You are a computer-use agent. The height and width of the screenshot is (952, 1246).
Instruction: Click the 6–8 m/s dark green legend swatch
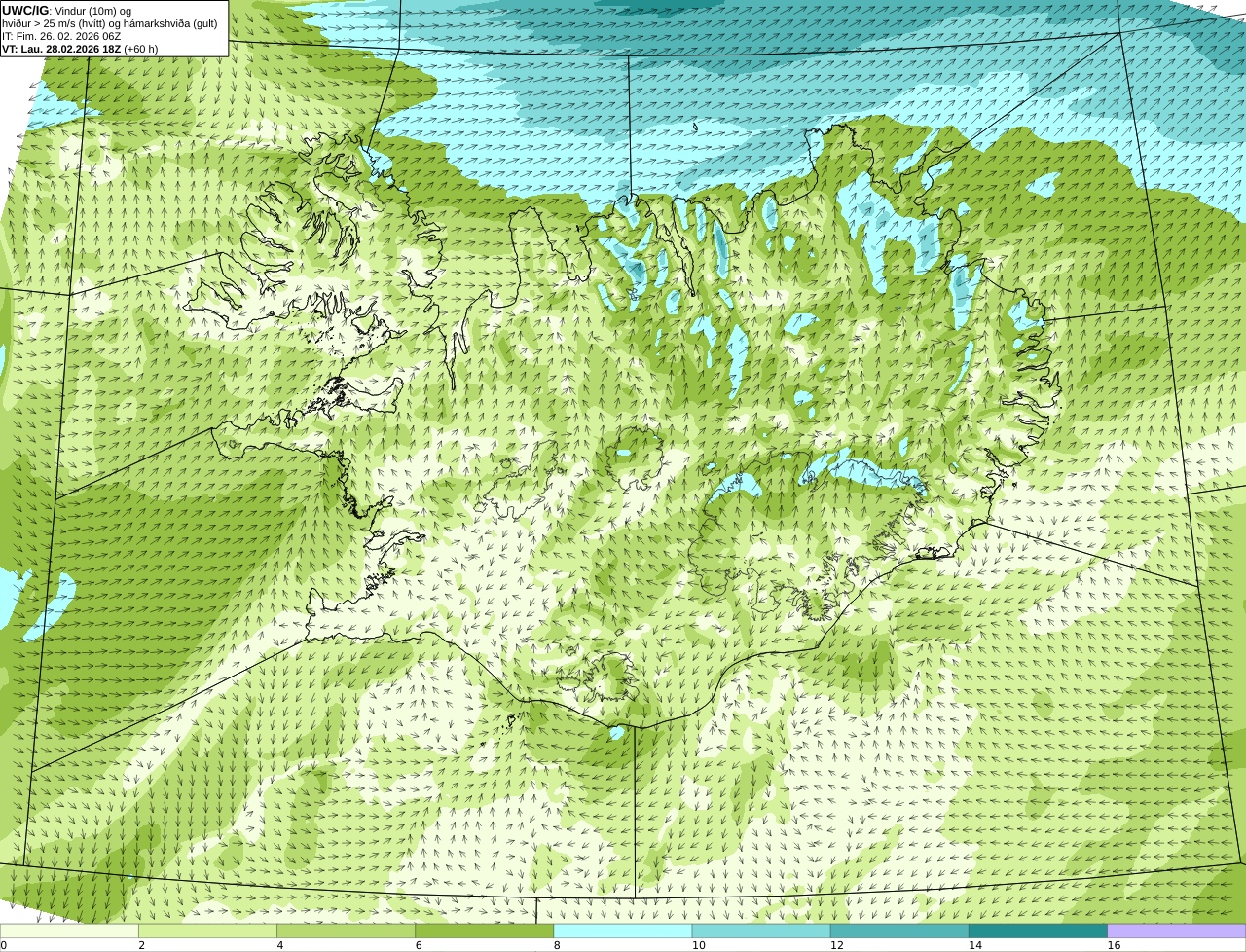click(x=485, y=931)
